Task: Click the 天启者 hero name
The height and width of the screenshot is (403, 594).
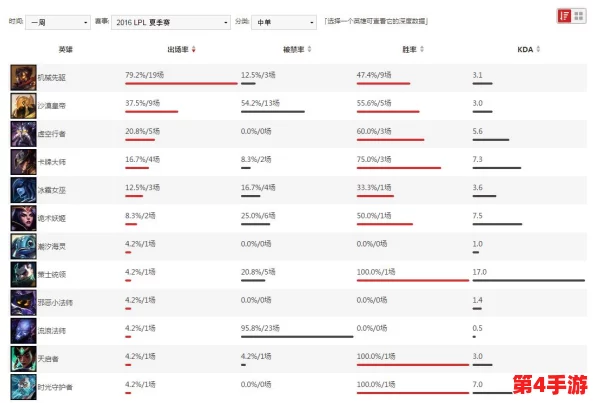Action: tap(48, 359)
